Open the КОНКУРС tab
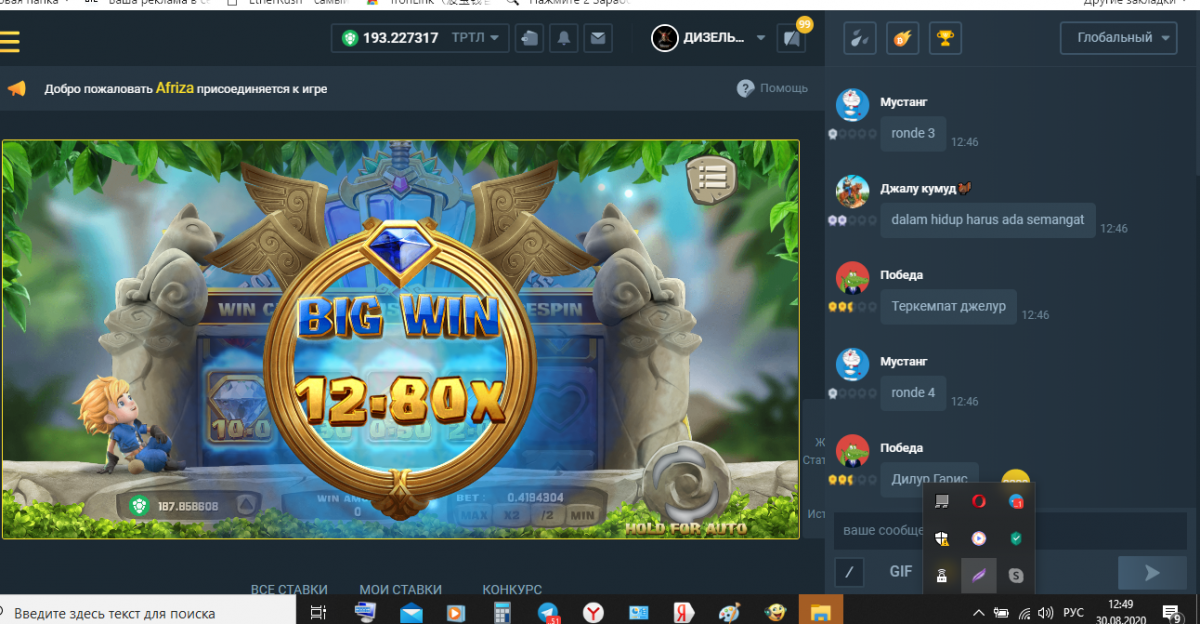1200x624 pixels. coord(512,590)
